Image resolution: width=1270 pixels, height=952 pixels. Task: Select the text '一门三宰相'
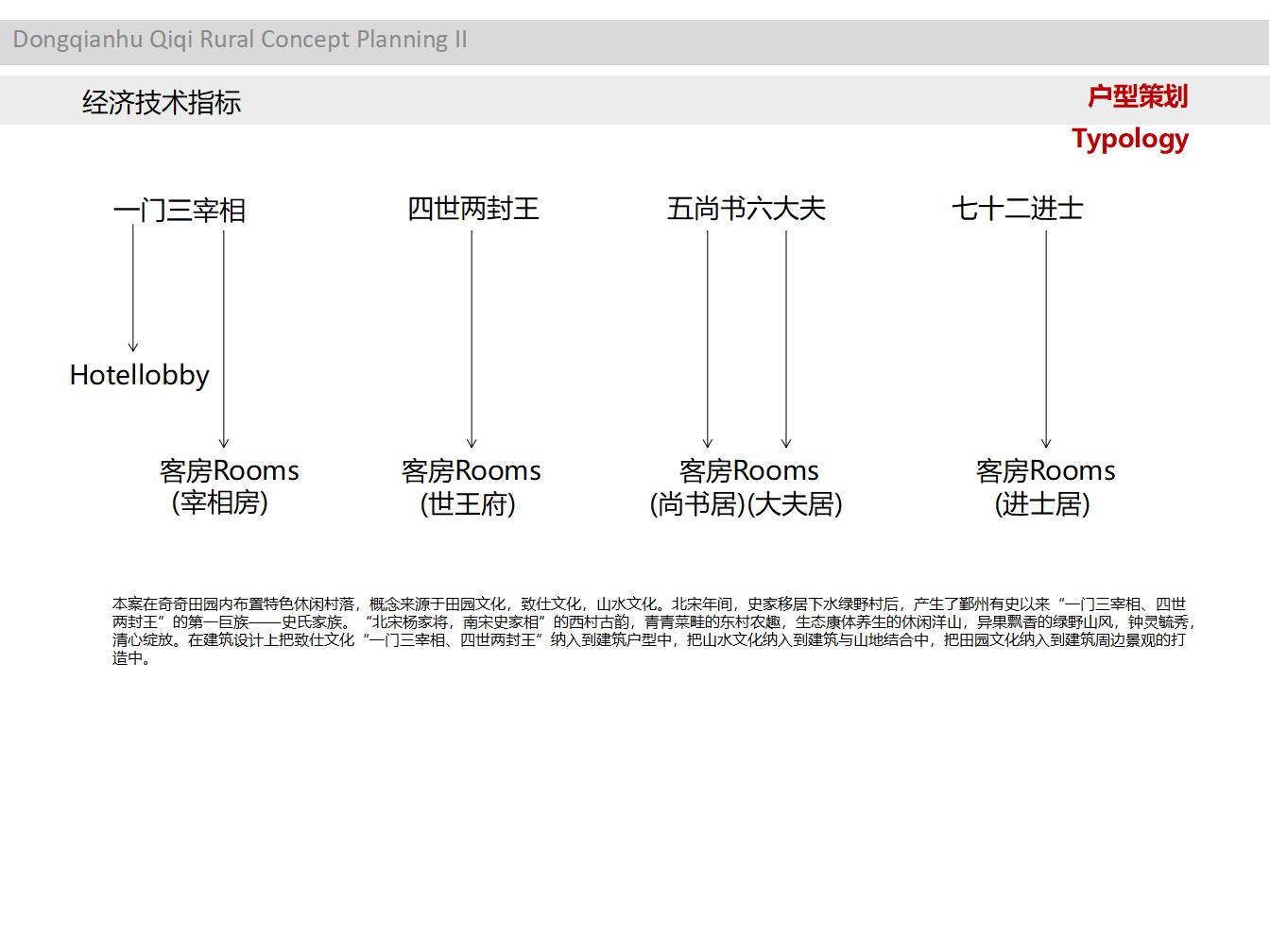pyautogui.click(x=180, y=210)
